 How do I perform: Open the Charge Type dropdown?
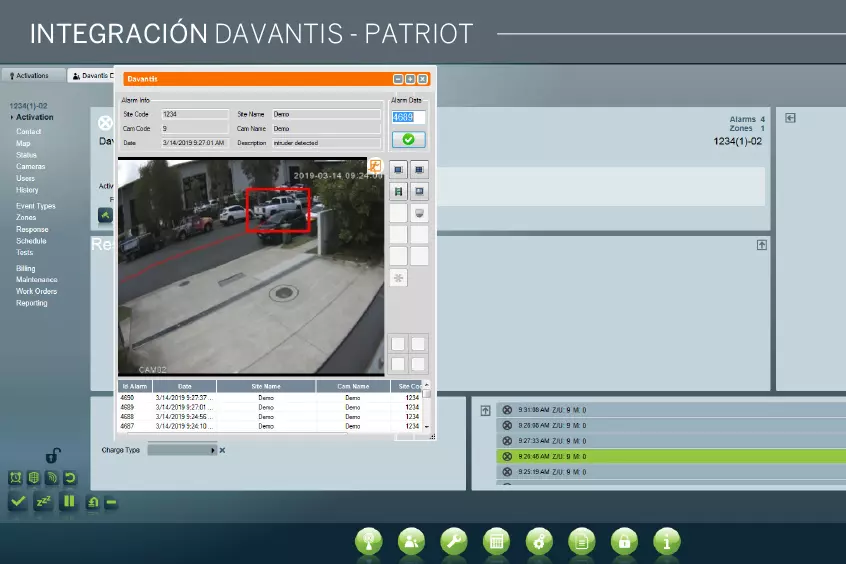[182, 450]
